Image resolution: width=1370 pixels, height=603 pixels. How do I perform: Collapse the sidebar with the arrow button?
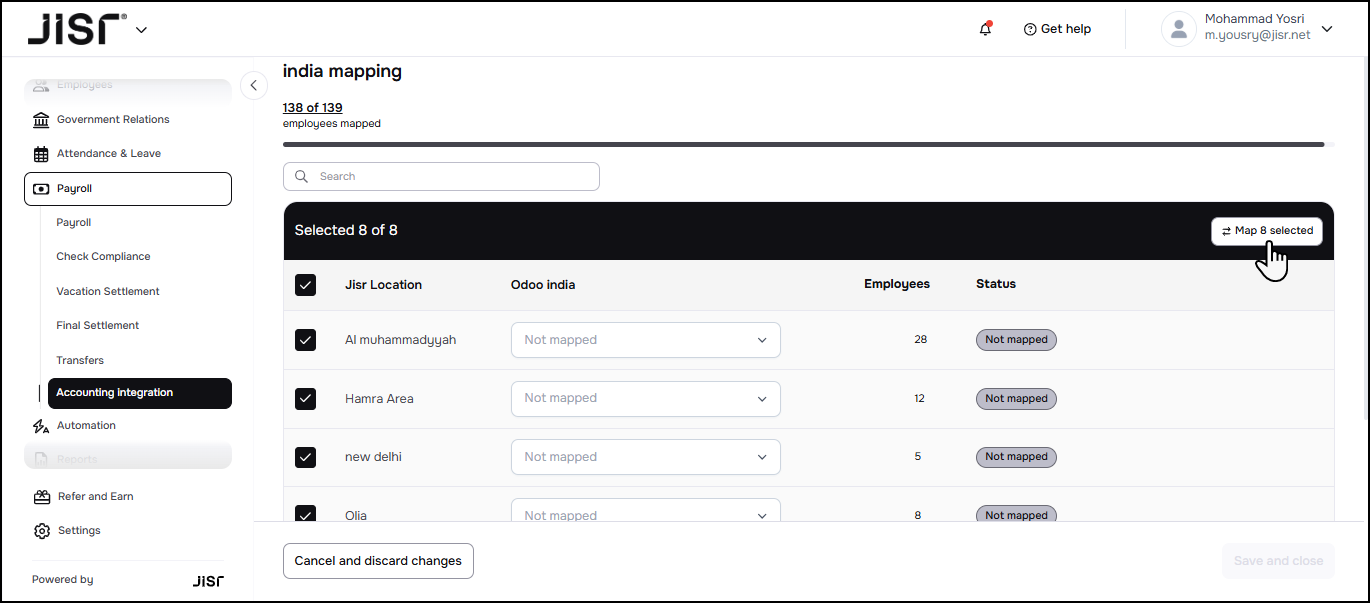[254, 86]
